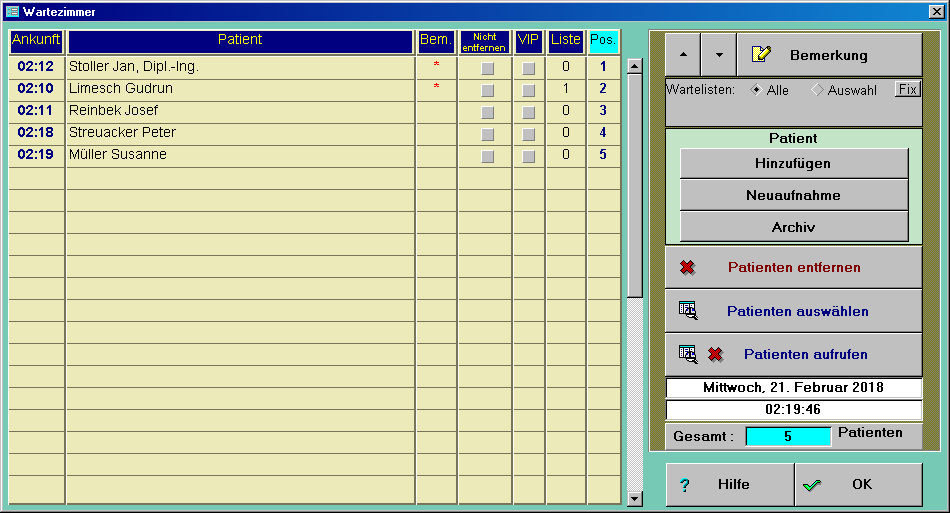Click the down arrow button beside Bemerkung
Image resolution: width=950 pixels, height=513 pixels.
(x=718, y=55)
